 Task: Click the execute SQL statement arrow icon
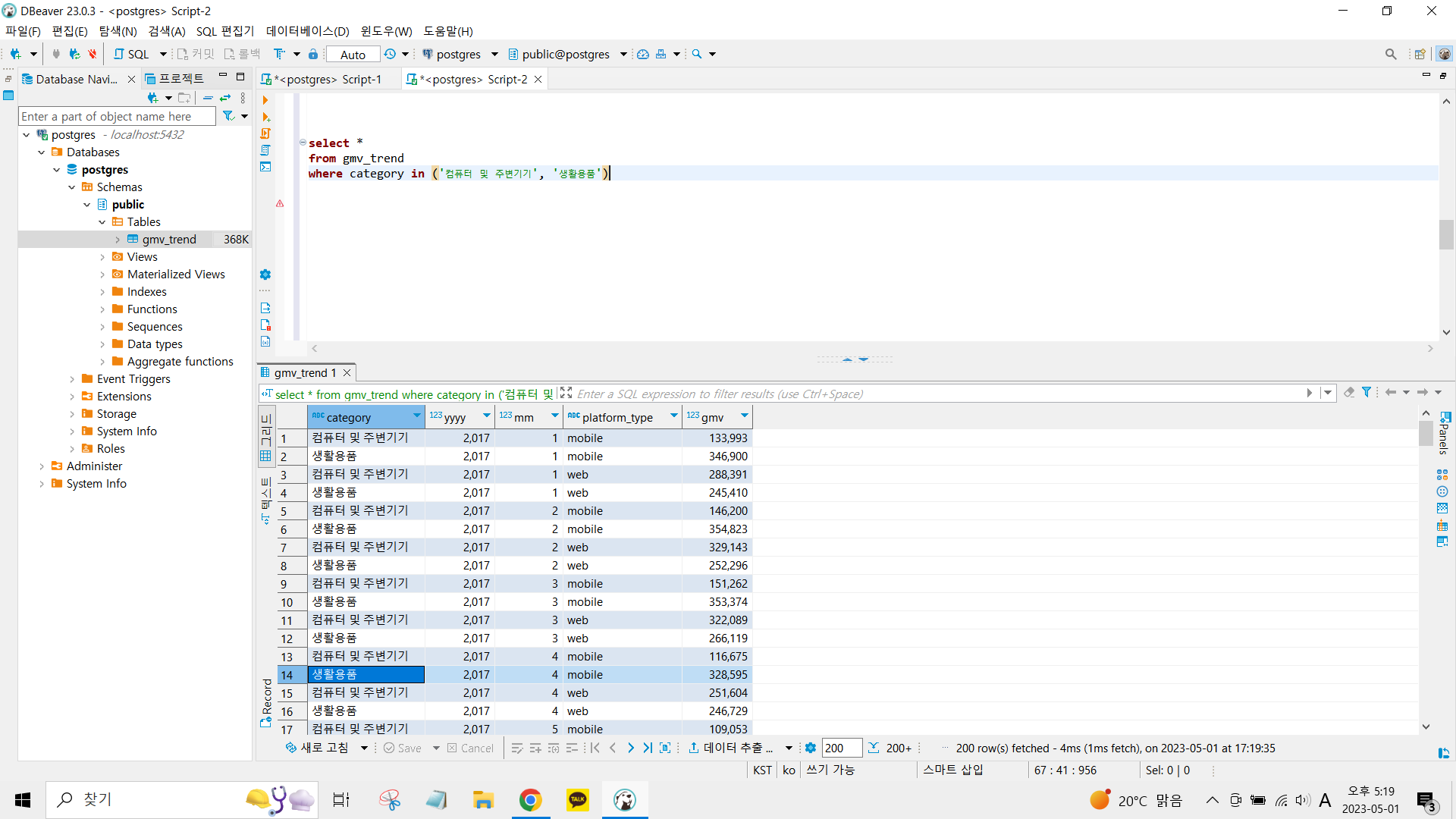(x=265, y=100)
